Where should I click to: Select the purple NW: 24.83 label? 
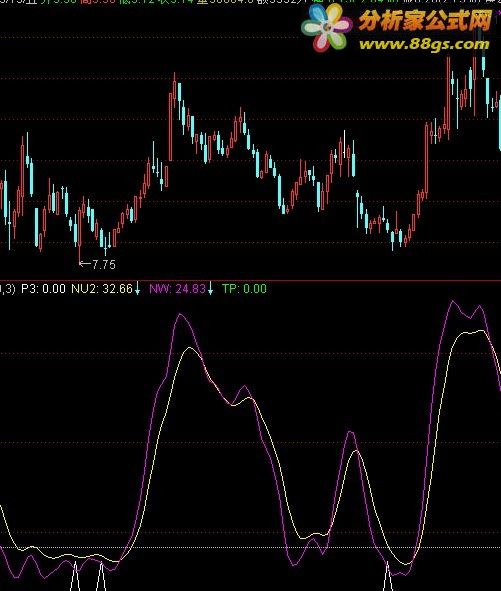point(177,289)
